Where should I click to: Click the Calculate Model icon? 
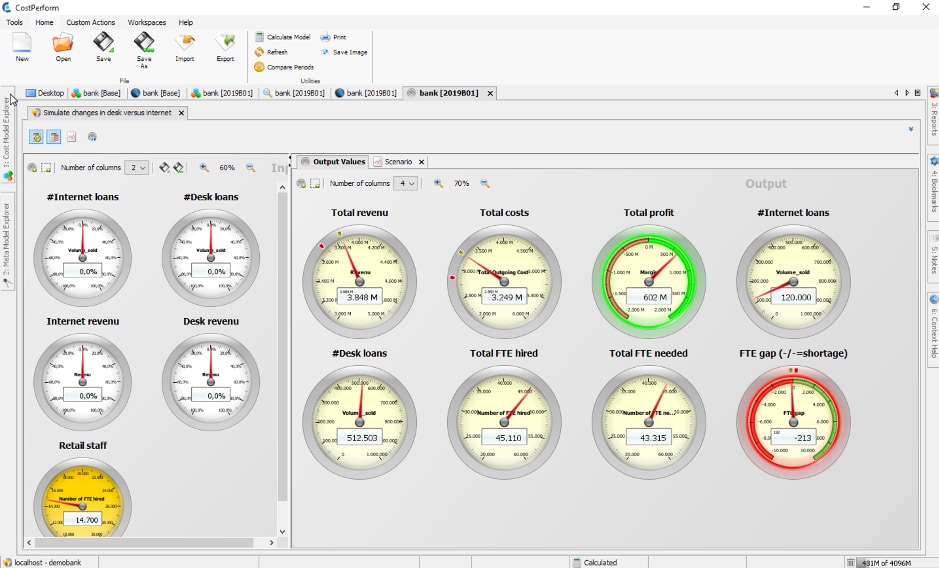pos(259,37)
